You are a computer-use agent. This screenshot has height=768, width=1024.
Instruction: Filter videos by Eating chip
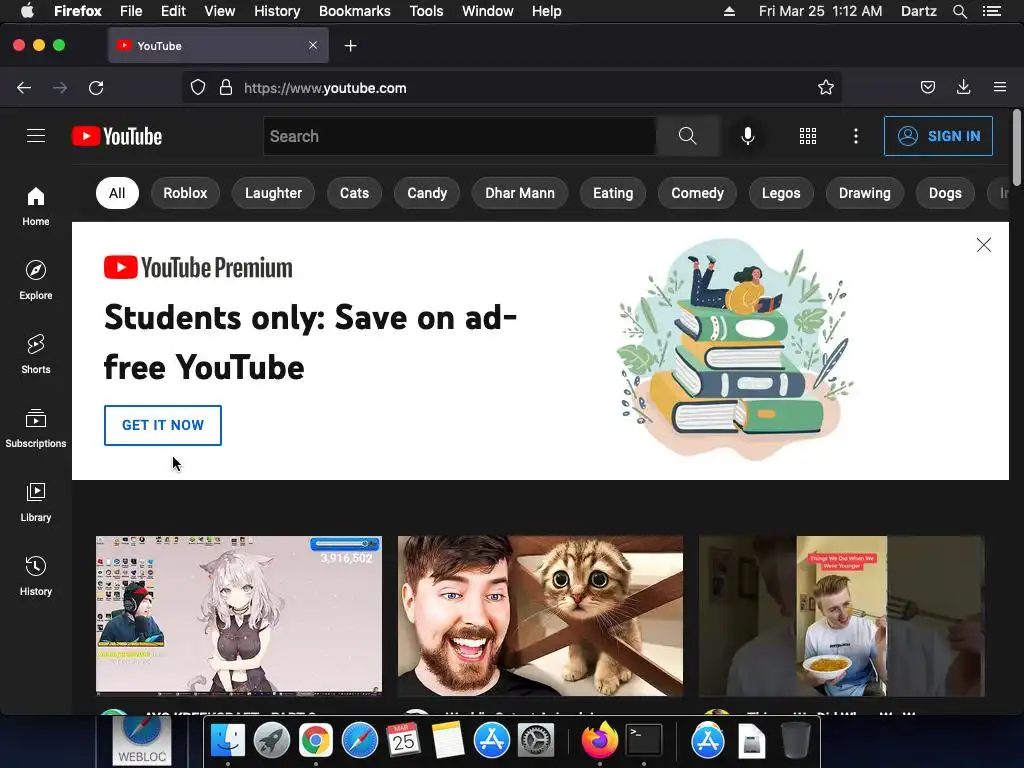pyautogui.click(x=613, y=193)
